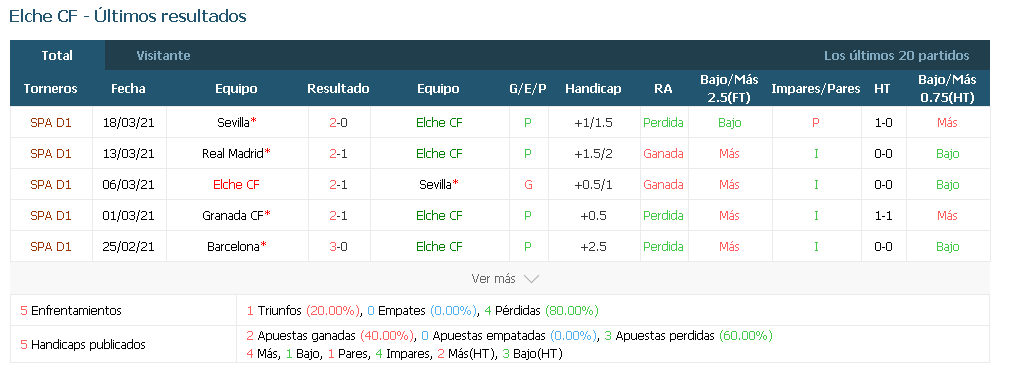This screenshot has height=374, width=1009.
Task: Click SPA D1 tournament in first row
Action: [x=51, y=122]
